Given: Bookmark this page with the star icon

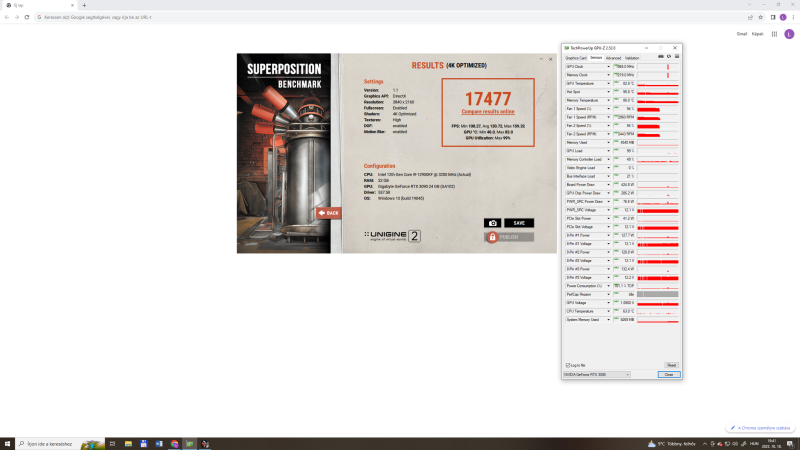Looking at the screenshot, I should point(760,17).
